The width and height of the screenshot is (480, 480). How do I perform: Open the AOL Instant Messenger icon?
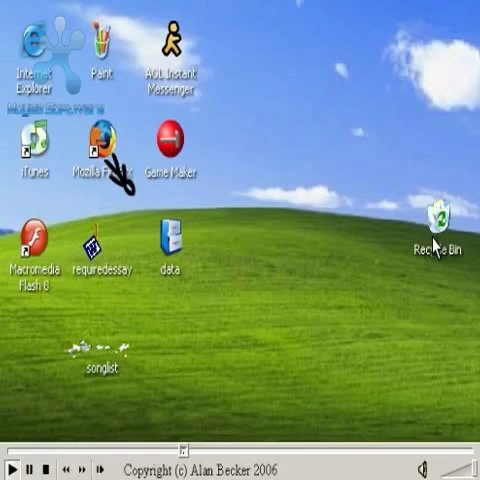click(172, 39)
